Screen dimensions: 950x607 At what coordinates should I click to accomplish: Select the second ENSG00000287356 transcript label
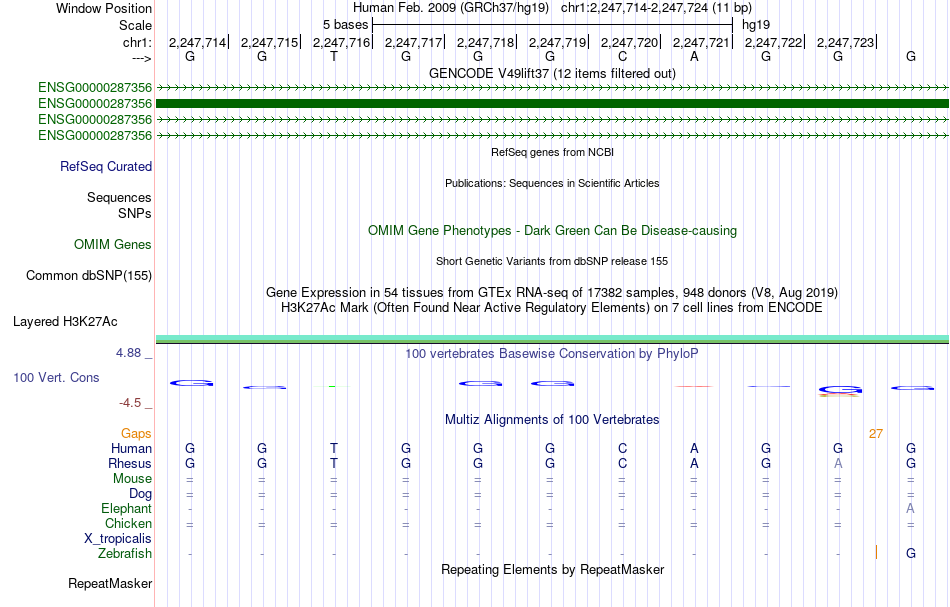tap(95, 104)
